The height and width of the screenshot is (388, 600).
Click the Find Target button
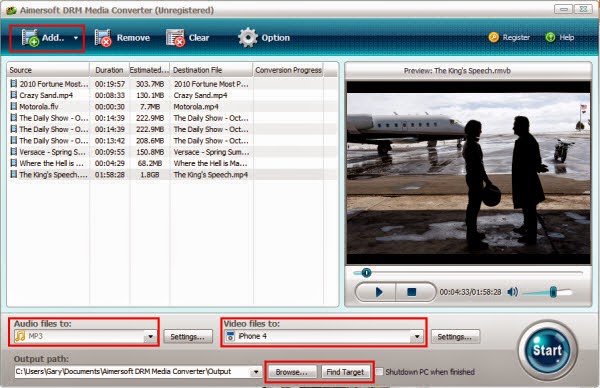point(346,372)
